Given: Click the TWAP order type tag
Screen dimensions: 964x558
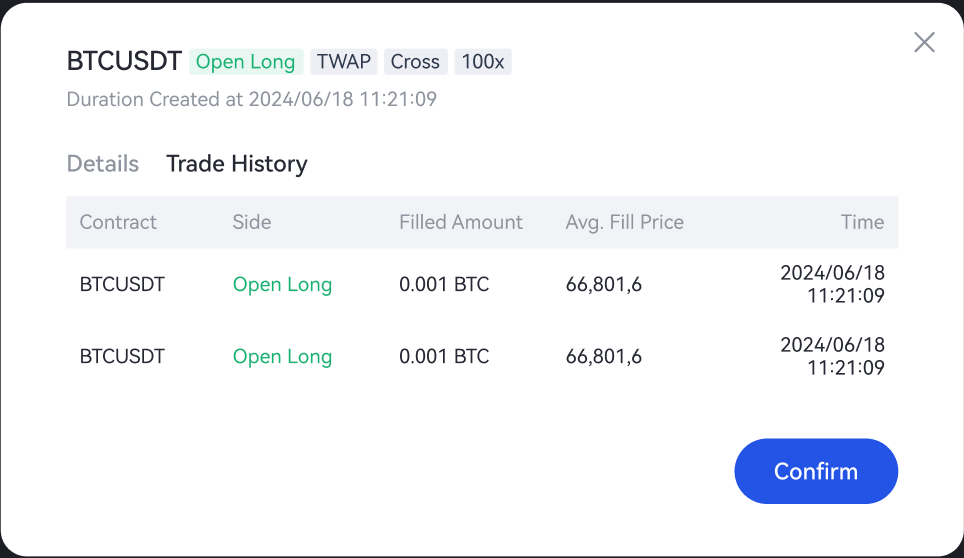Looking at the screenshot, I should pos(344,62).
